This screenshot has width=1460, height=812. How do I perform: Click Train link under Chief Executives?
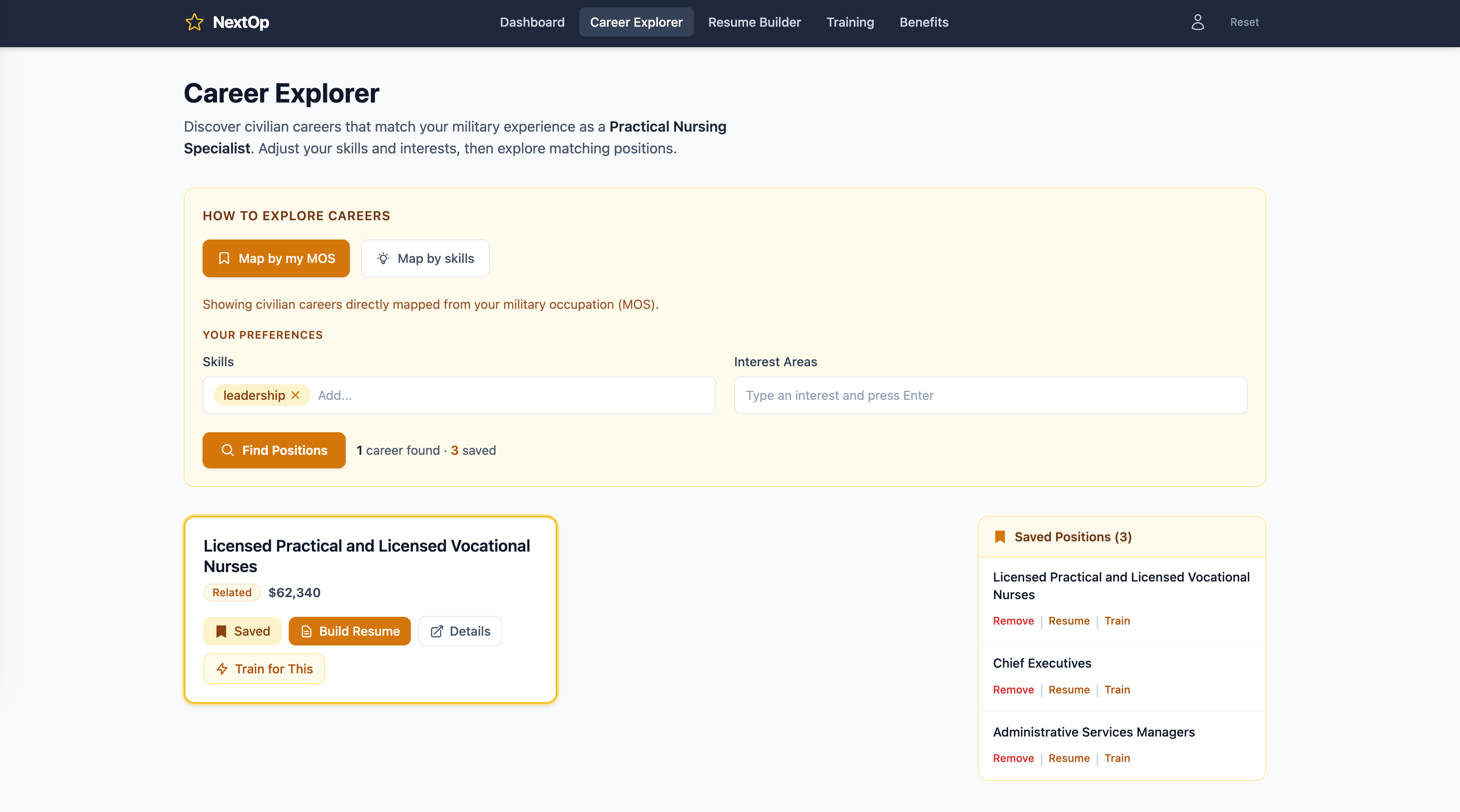click(1117, 690)
